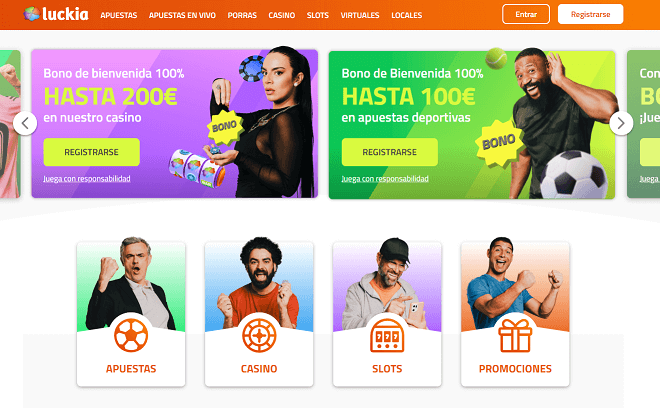Viewport: 660px width, 408px height.
Task: Select the roulette wheel Casino icon
Action: [259, 335]
